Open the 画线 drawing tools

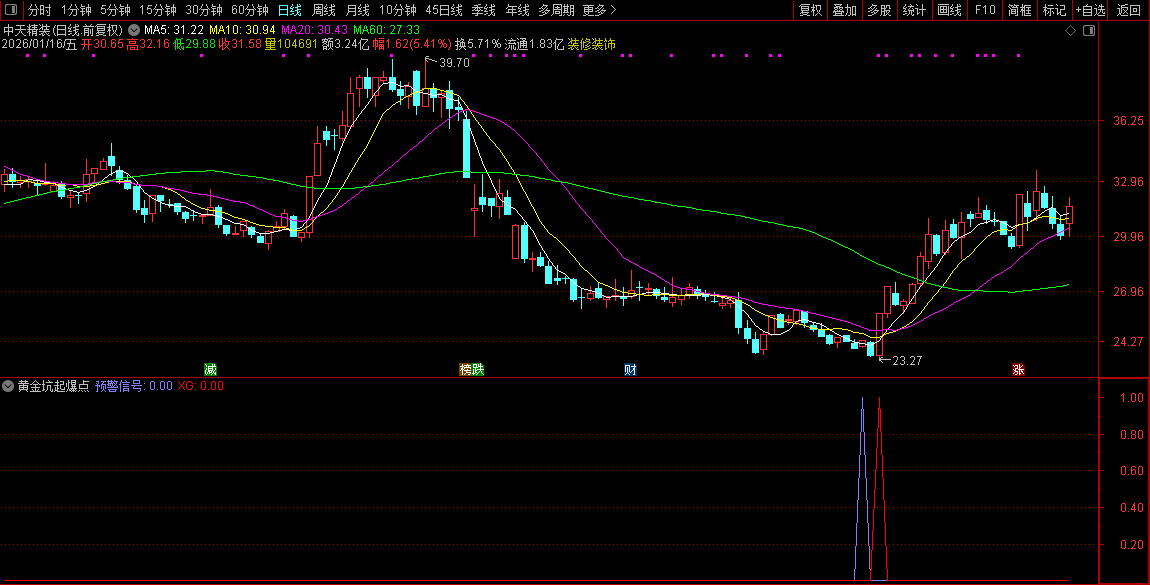coord(949,10)
